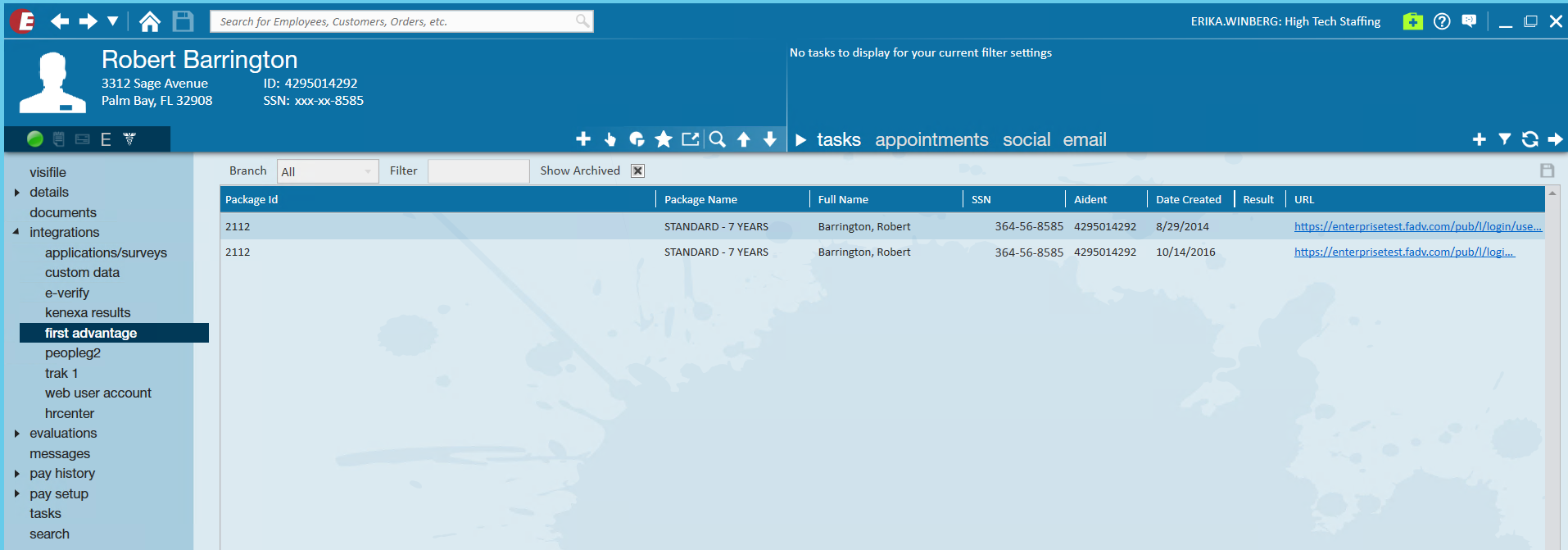
Task: Click the Filter text field
Action: (x=478, y=171)
